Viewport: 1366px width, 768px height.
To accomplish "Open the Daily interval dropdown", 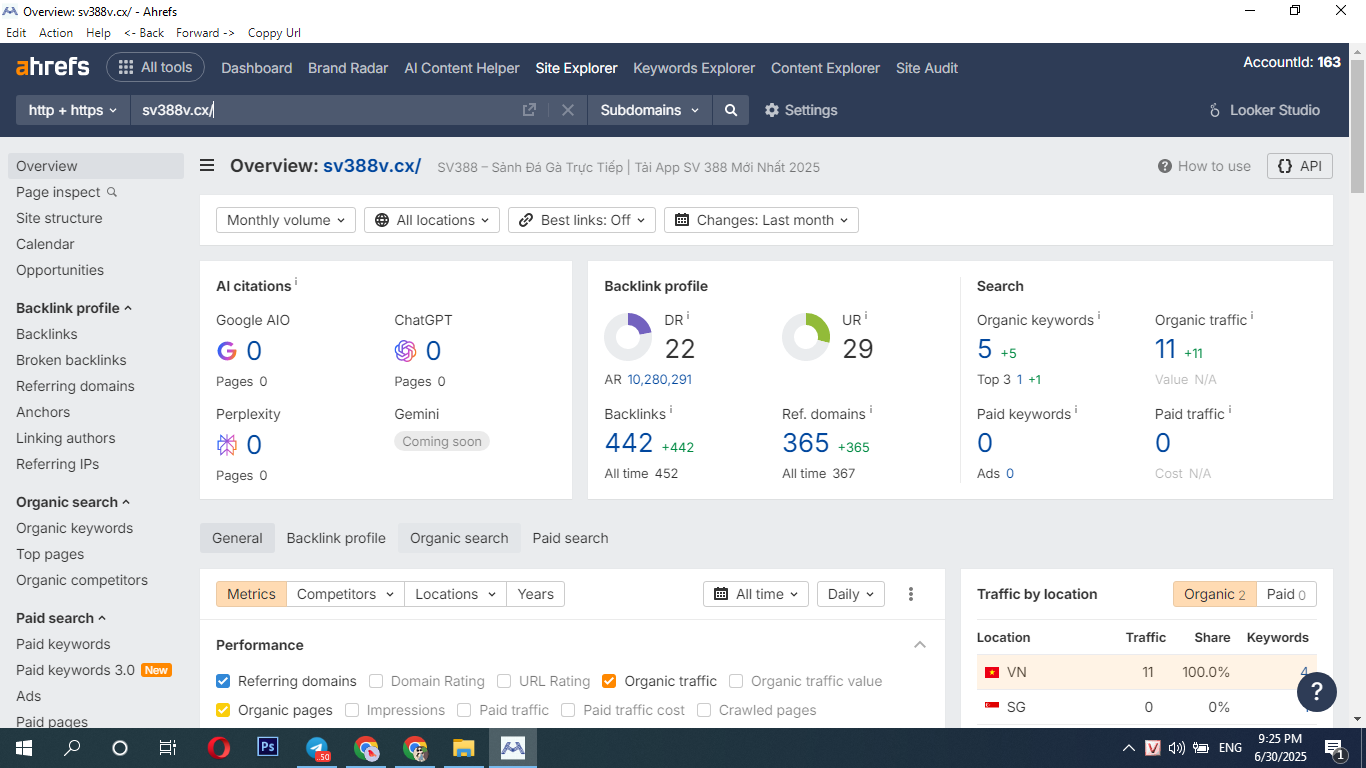I will (x=851, y=594).
